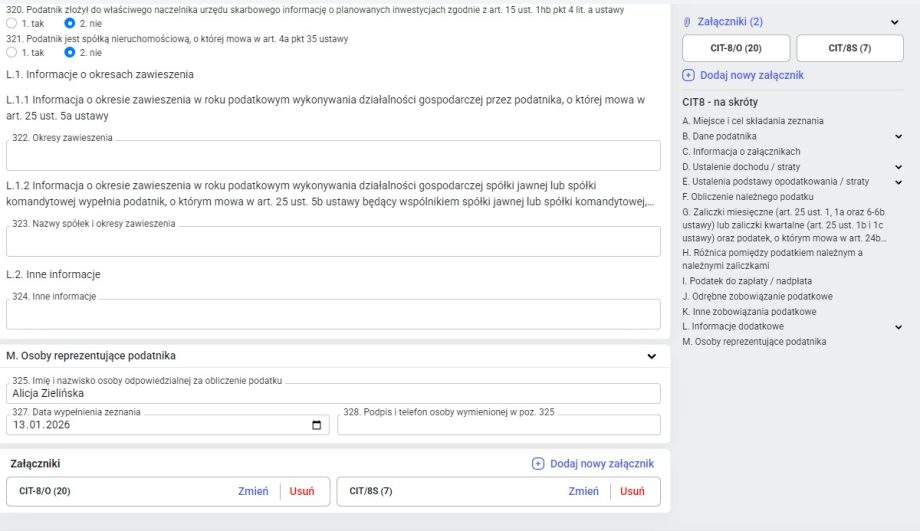Go to 'H. Różnica pomiędzy podatkiem należnym' shortcut
This screenshot has height=531, width=920.
coord(772,259)
